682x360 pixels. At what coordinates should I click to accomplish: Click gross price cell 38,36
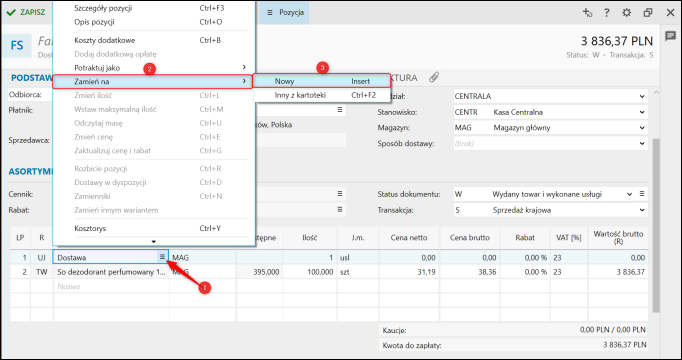(x=470, y=272)
